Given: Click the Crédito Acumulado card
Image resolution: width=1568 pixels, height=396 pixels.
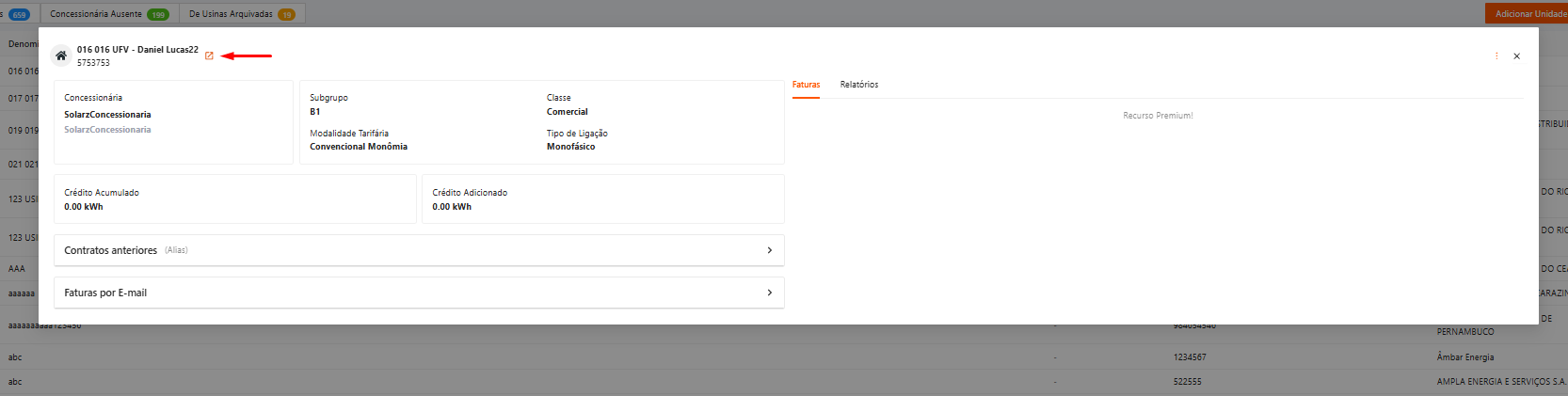Looking at the screenshot, I should pyautogui.click(x=235, y=198).
